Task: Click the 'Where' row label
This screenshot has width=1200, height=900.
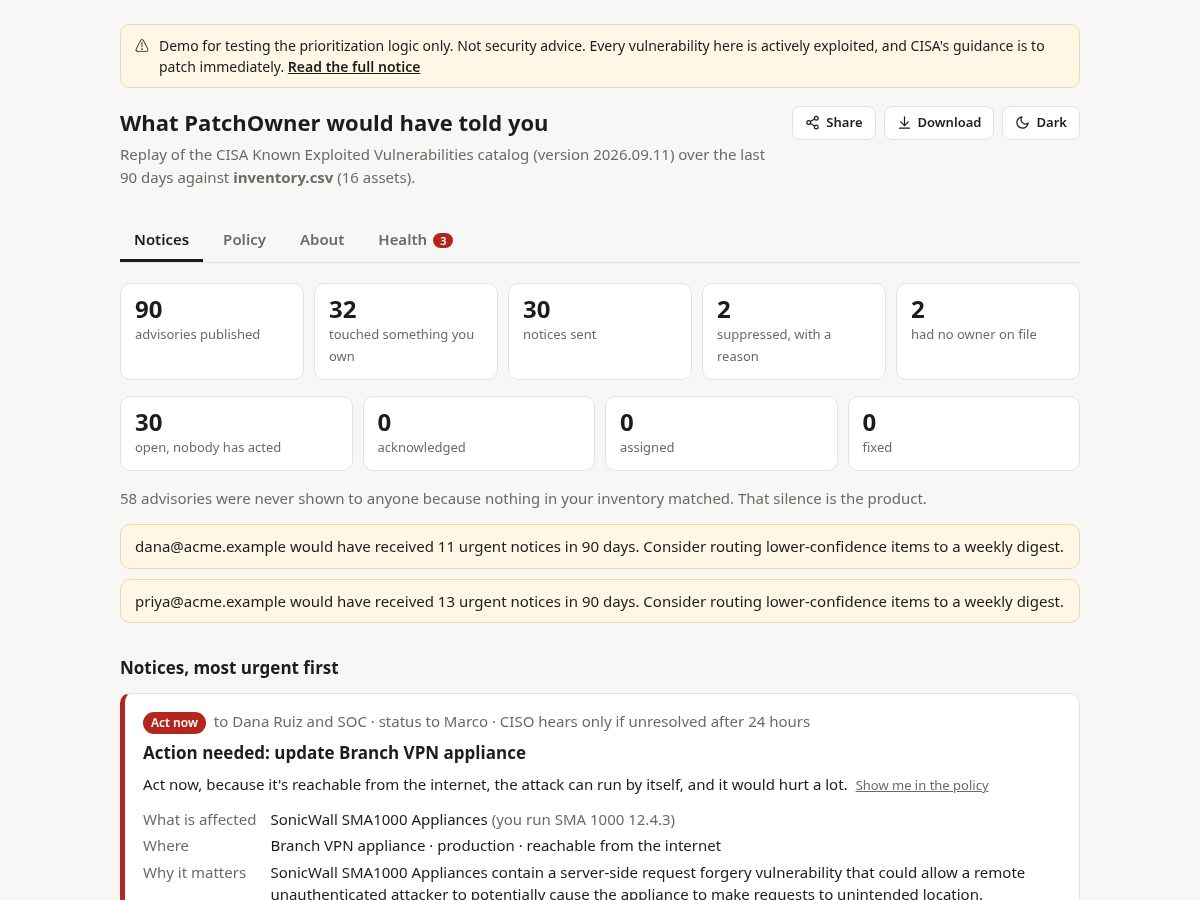Action: [166, 846]
